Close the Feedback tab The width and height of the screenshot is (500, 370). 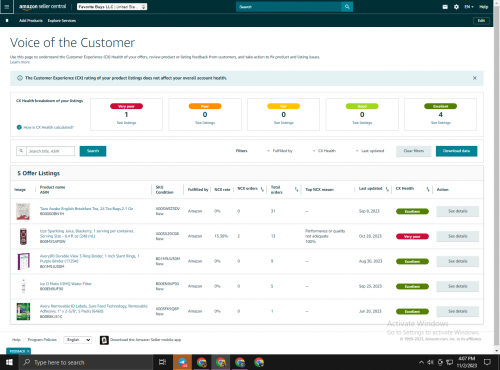(x=28, y=351)
